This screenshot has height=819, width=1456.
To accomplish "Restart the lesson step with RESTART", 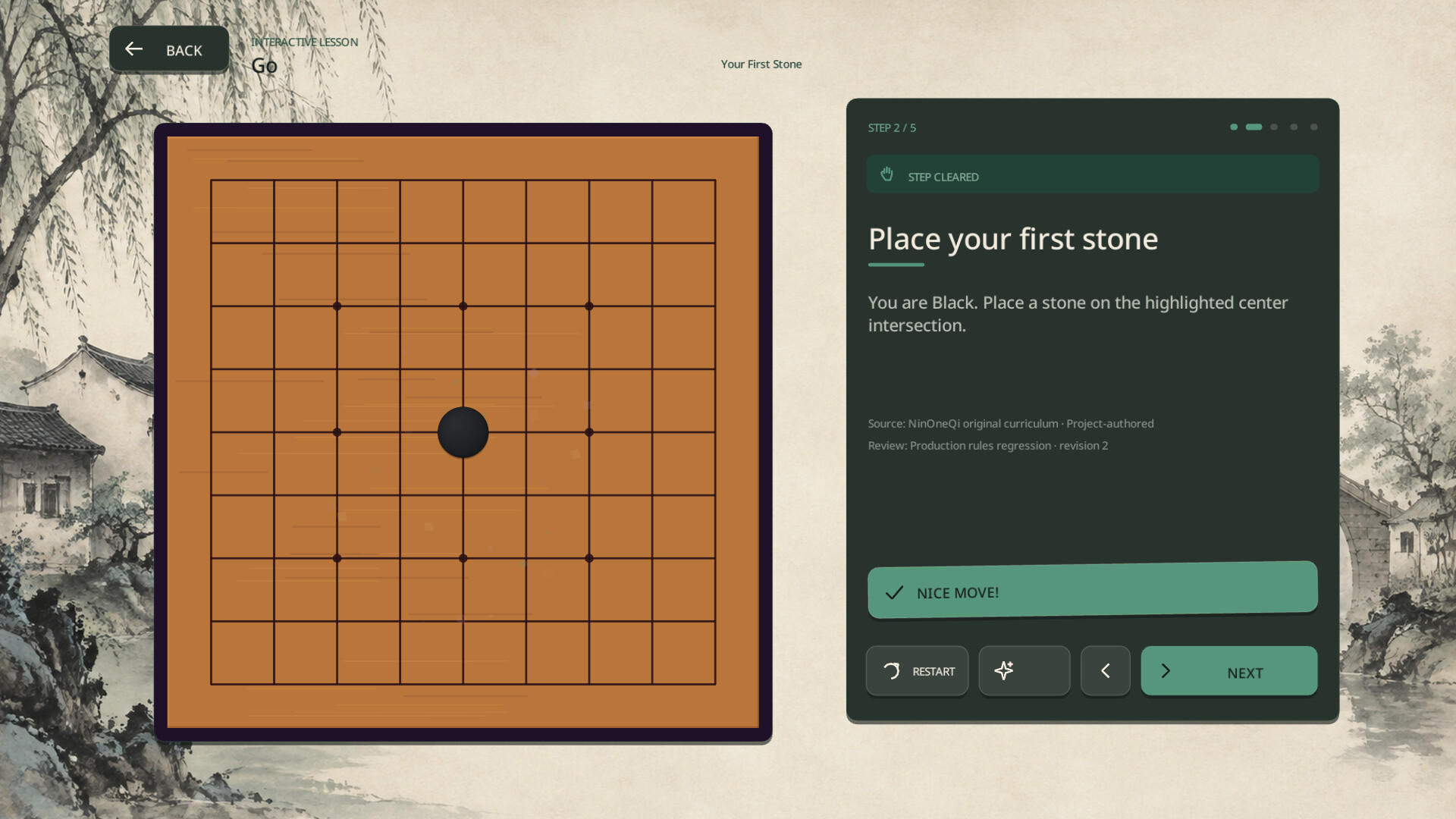I will coord(917,671).
